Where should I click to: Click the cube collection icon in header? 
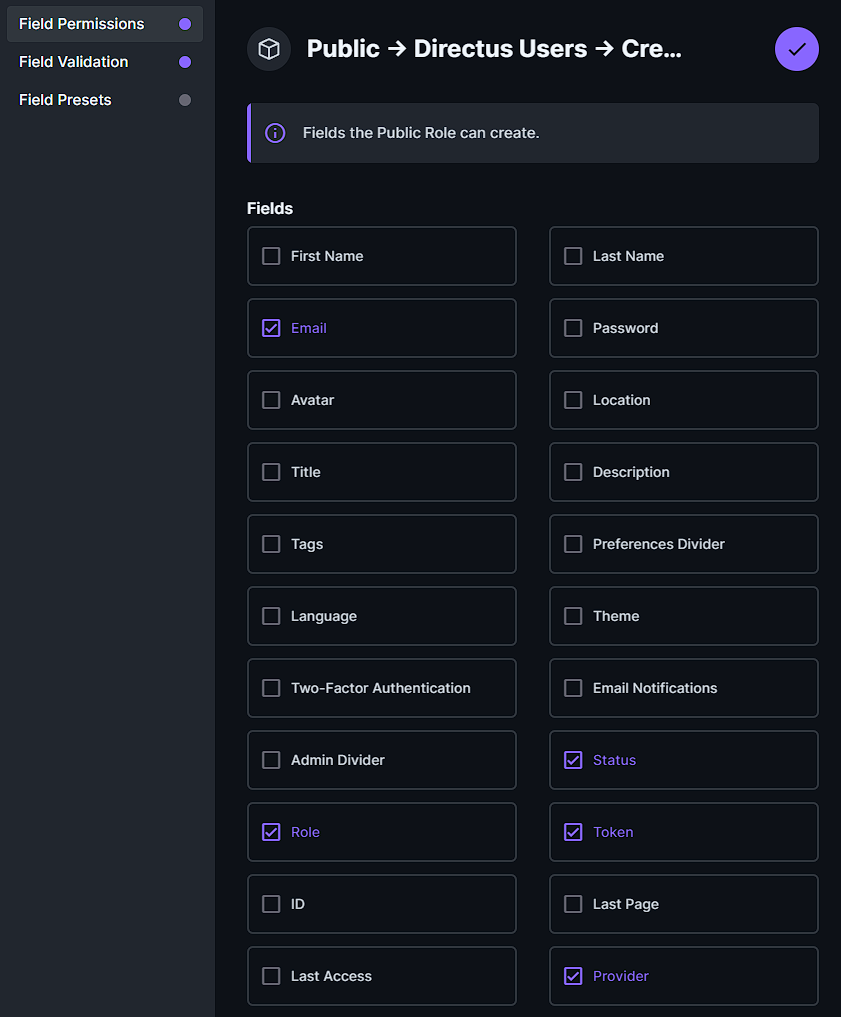click(x=269, y=49)
